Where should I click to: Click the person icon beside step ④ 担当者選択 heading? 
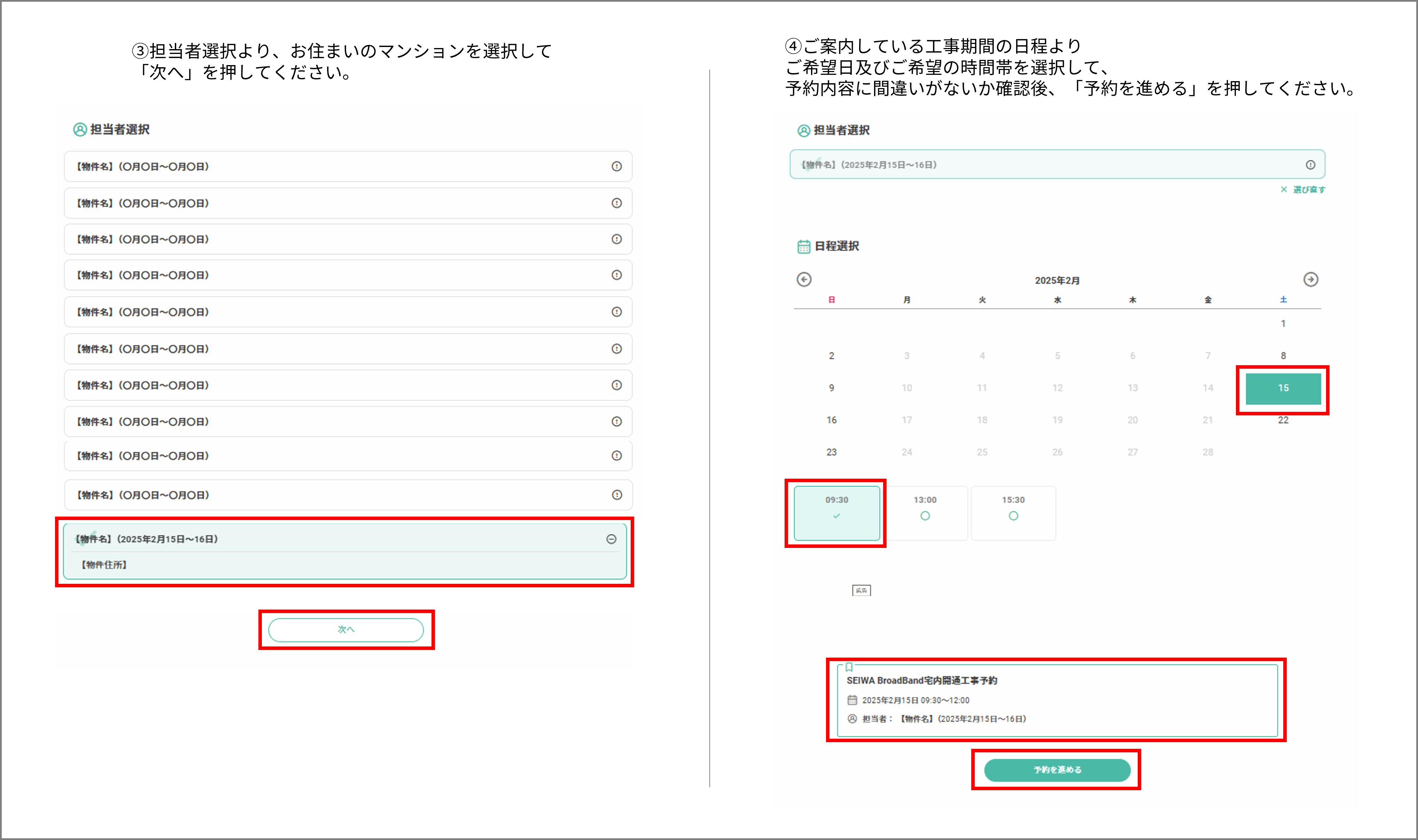pyautogui.click(x=804, y=131)
